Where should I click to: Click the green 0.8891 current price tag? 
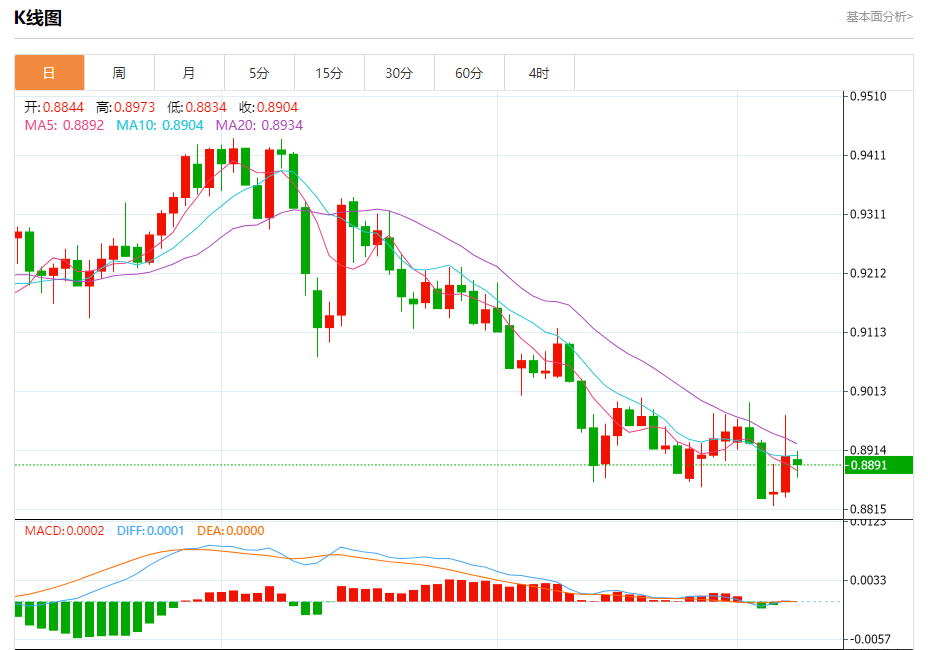(x=879, y=465)
